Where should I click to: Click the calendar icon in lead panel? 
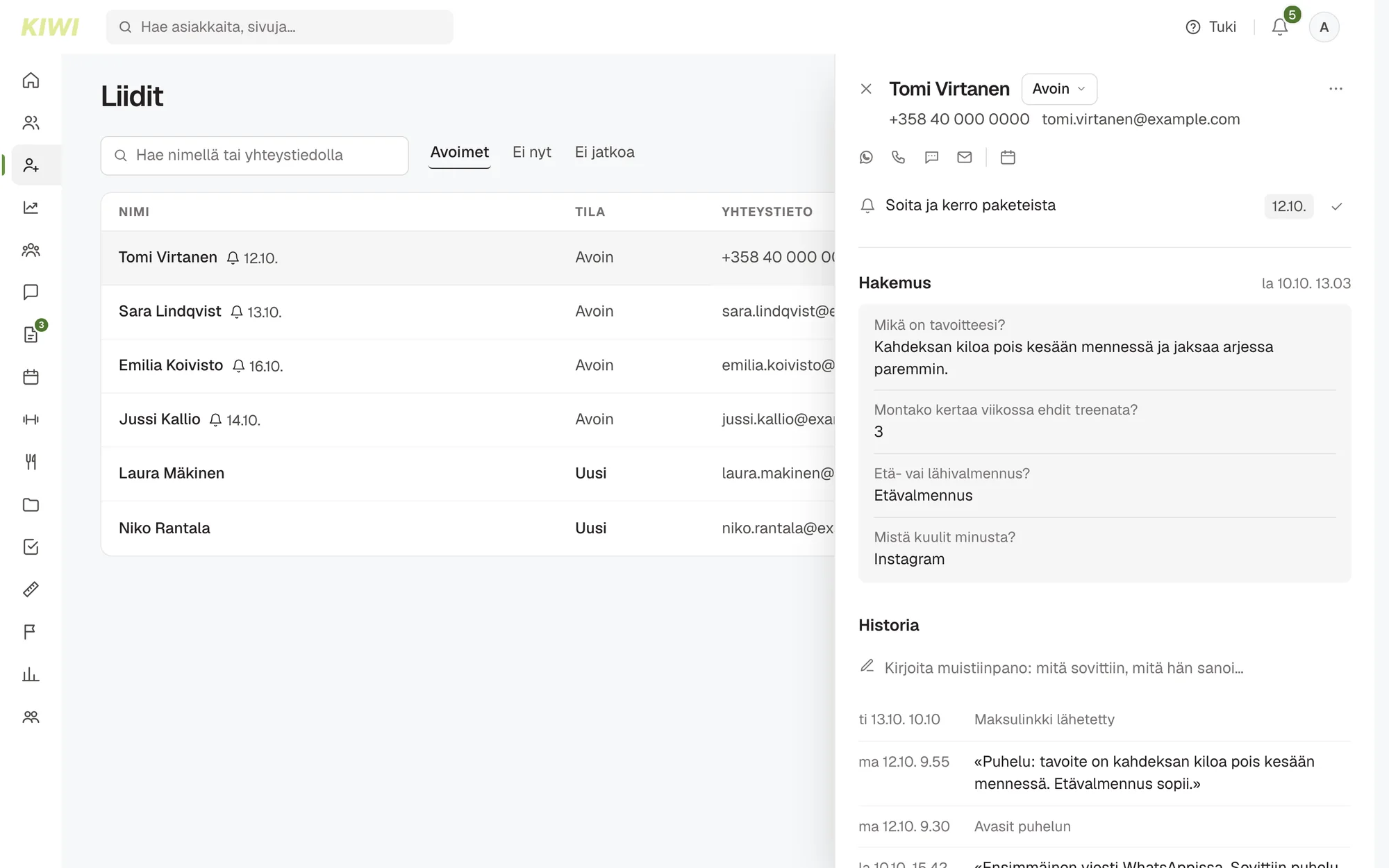click(1008, 158)
